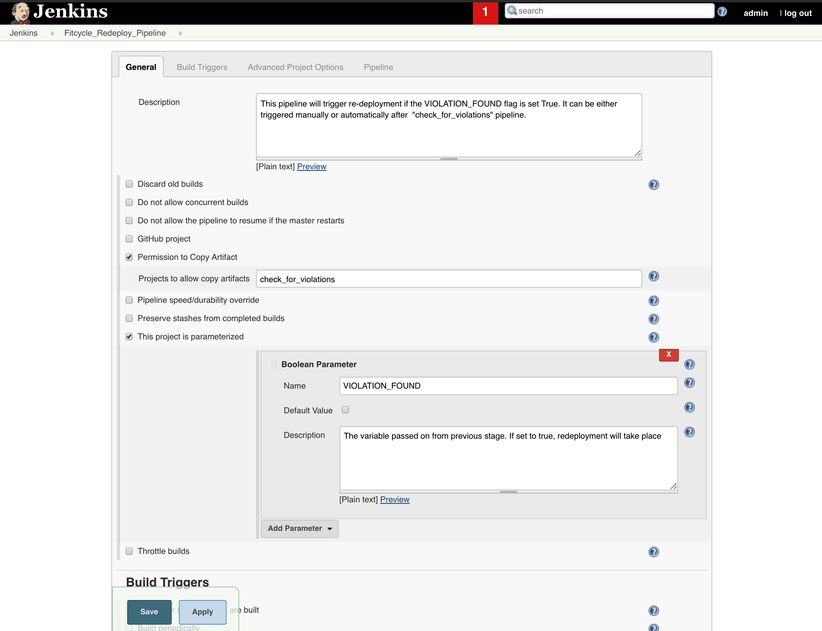Open help for Preserve stashes option
This screenshot has height=631, width=822.
point(654,319)
